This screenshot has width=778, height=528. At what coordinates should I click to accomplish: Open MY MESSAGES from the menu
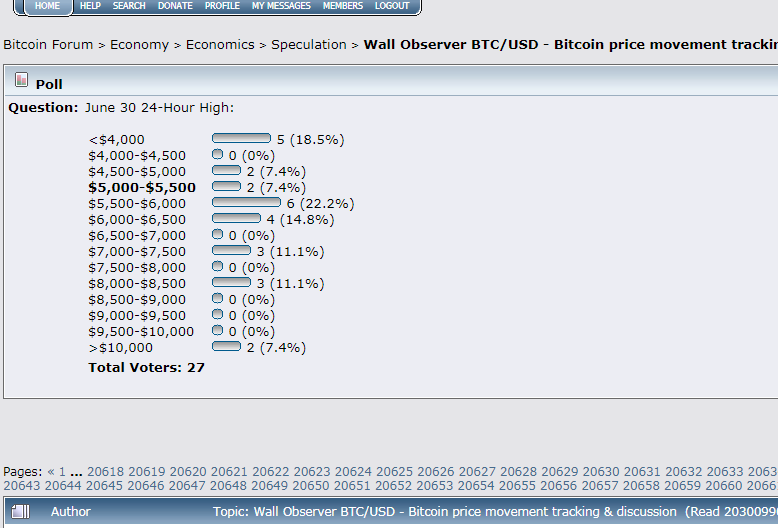click(281, 6)
